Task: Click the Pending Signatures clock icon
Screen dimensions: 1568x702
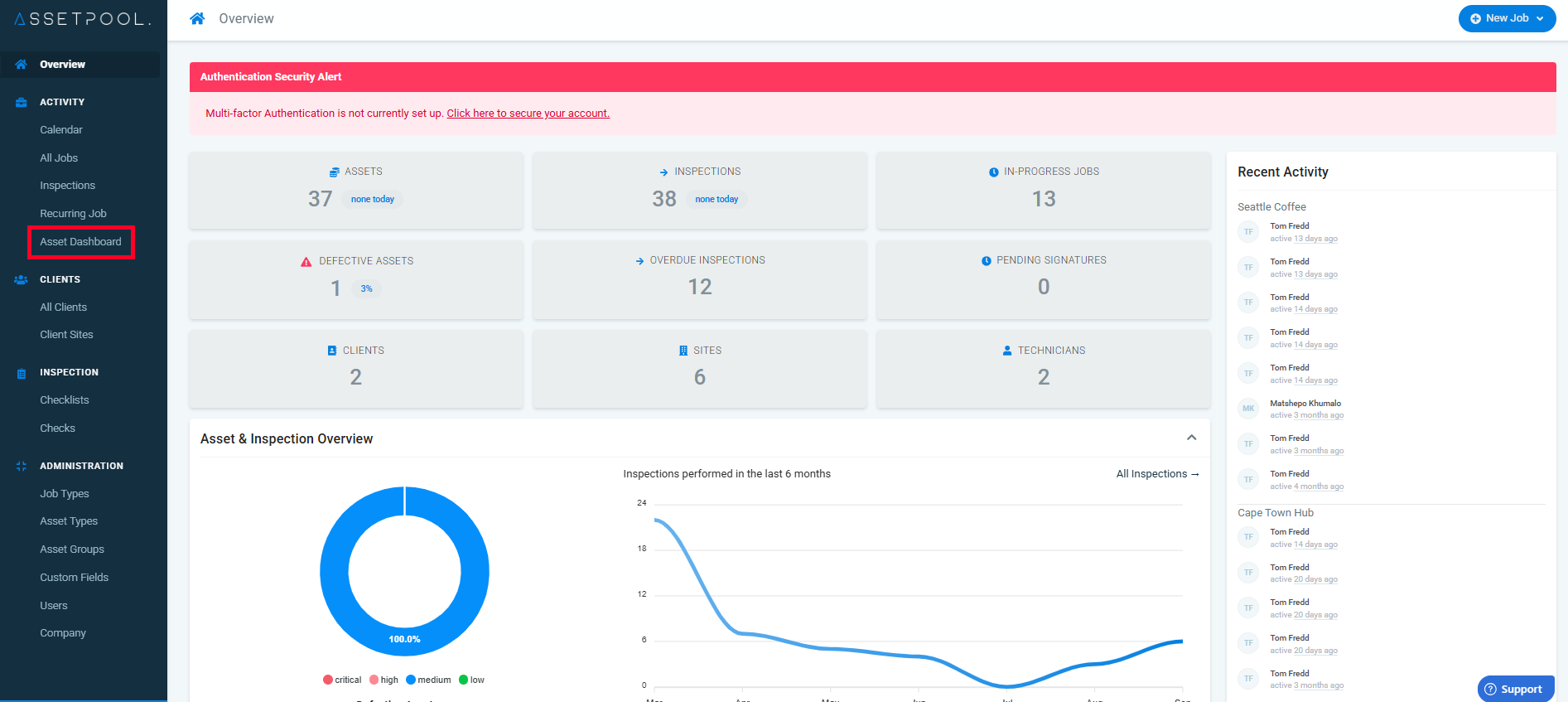Action: tap(987, 261)
